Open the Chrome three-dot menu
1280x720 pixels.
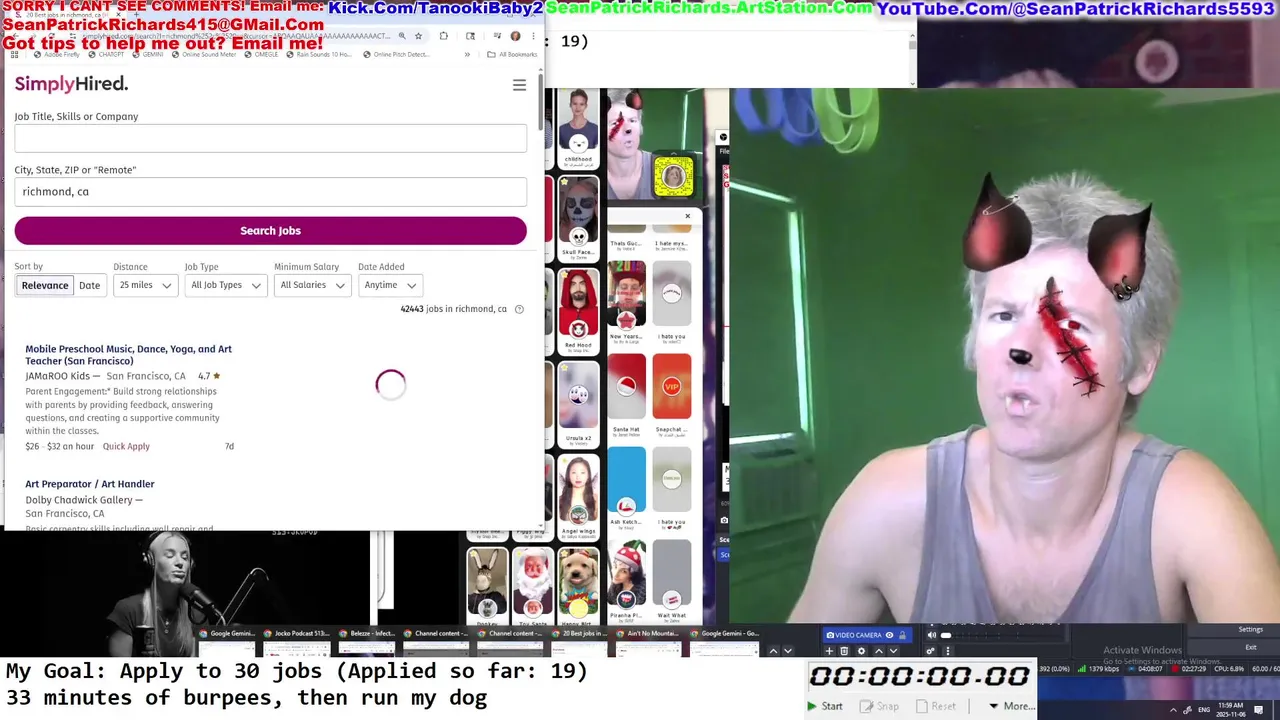(532, 36)
